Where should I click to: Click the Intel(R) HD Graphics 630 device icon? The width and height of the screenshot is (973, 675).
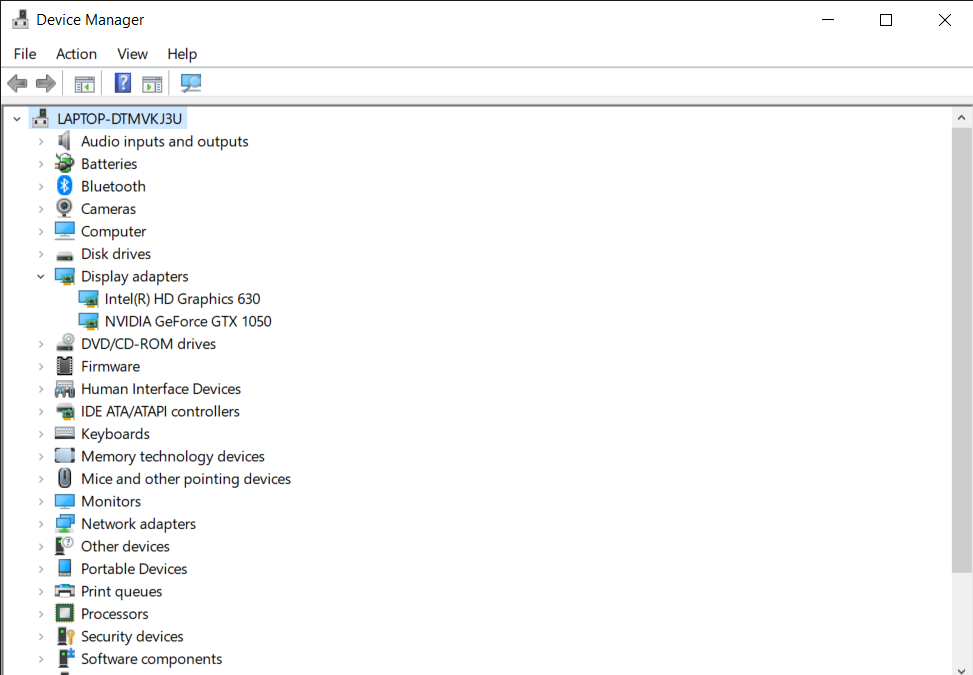[88, 299]
